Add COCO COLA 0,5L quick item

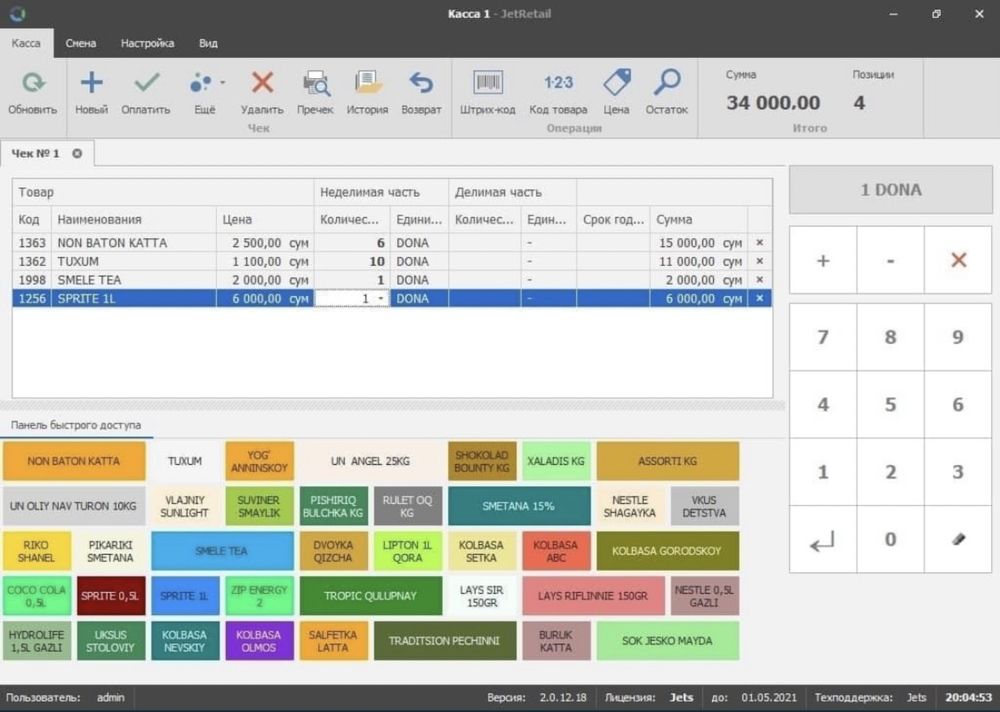click(x=36, y=596)
